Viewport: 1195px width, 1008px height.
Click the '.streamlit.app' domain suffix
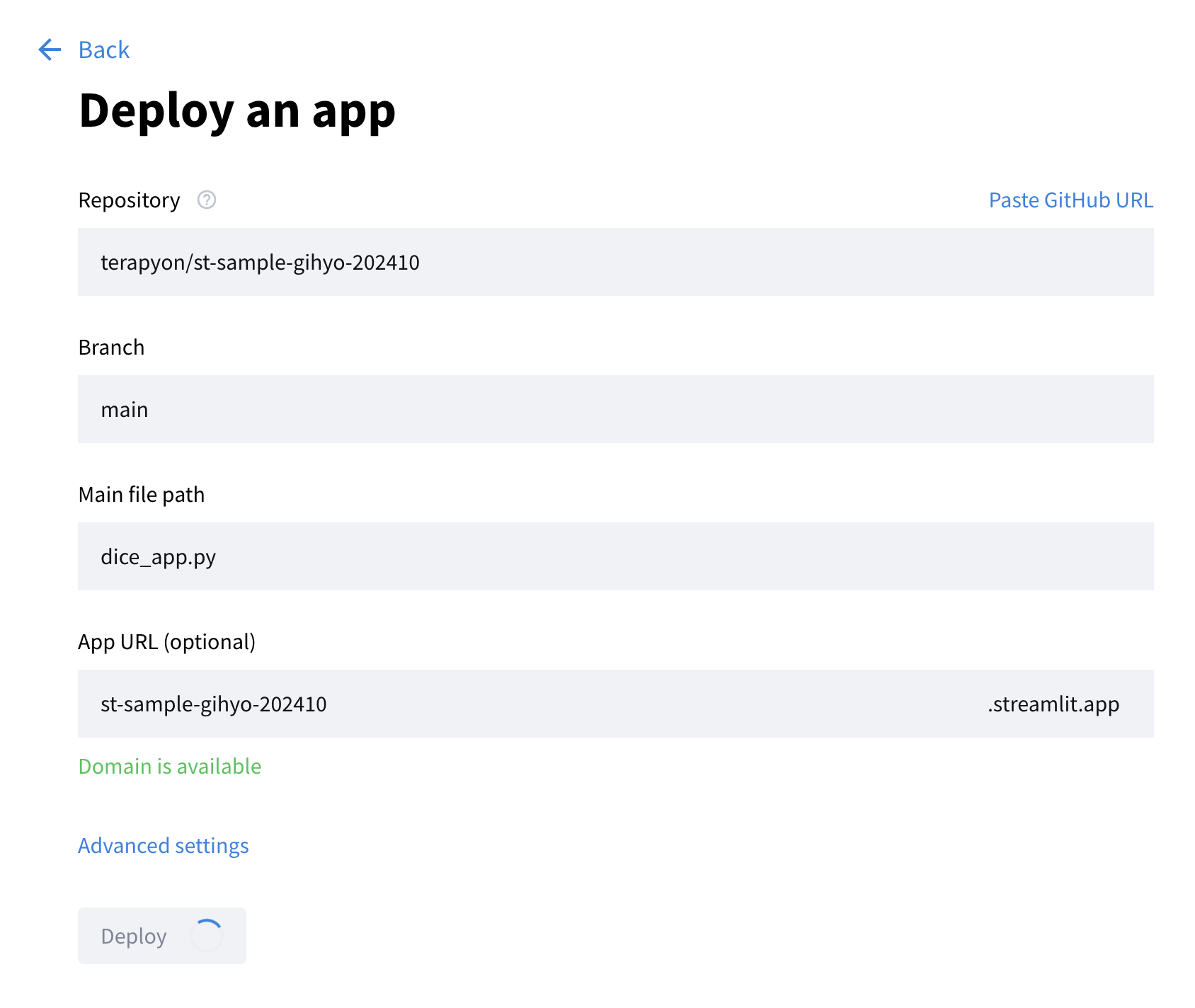[1053, 704]
